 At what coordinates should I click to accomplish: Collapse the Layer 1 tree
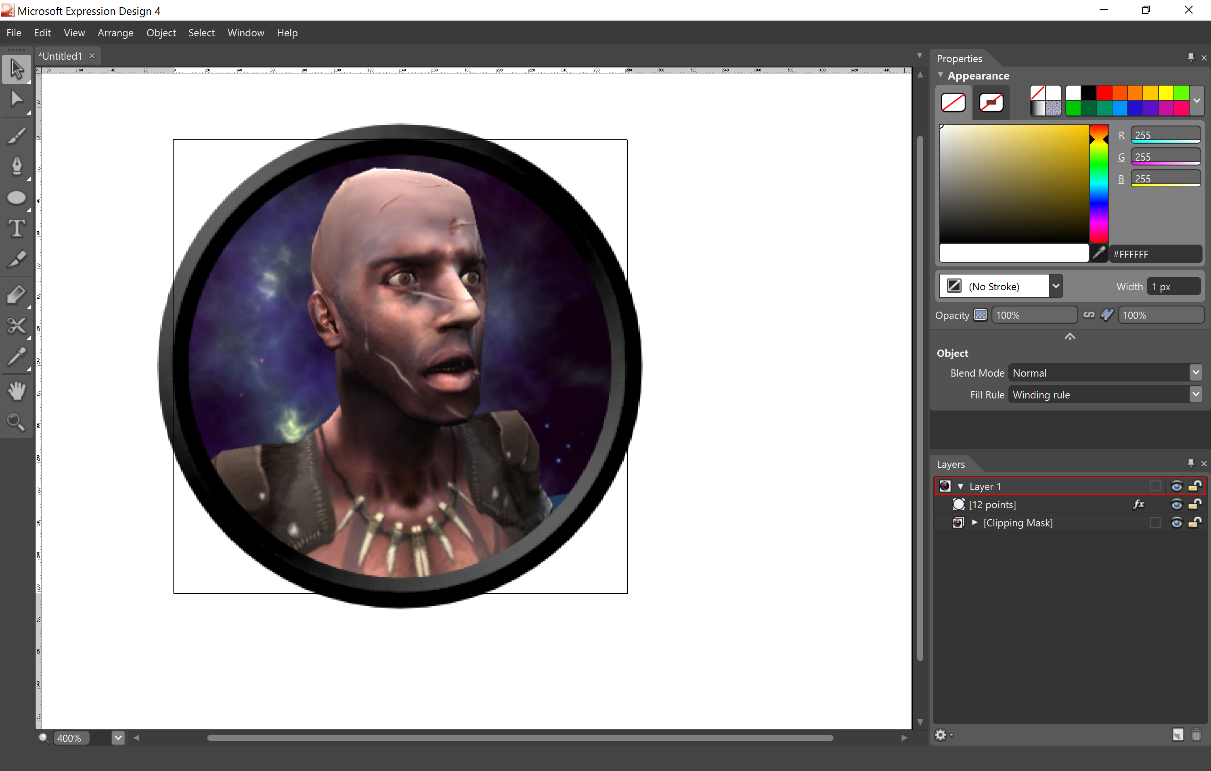[x=960, y=487]
